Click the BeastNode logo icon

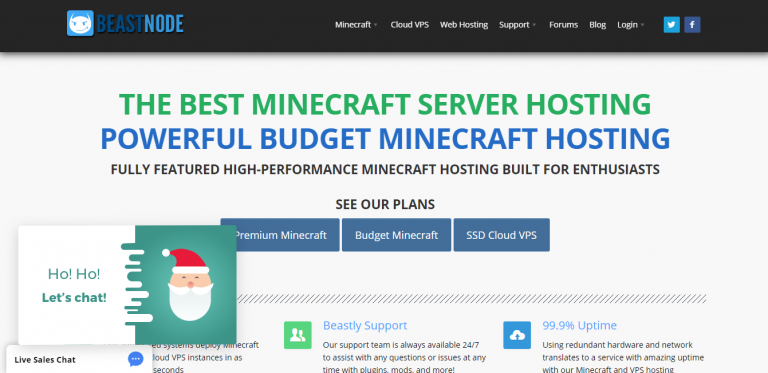pyautogui.click(x=80, y=23)
